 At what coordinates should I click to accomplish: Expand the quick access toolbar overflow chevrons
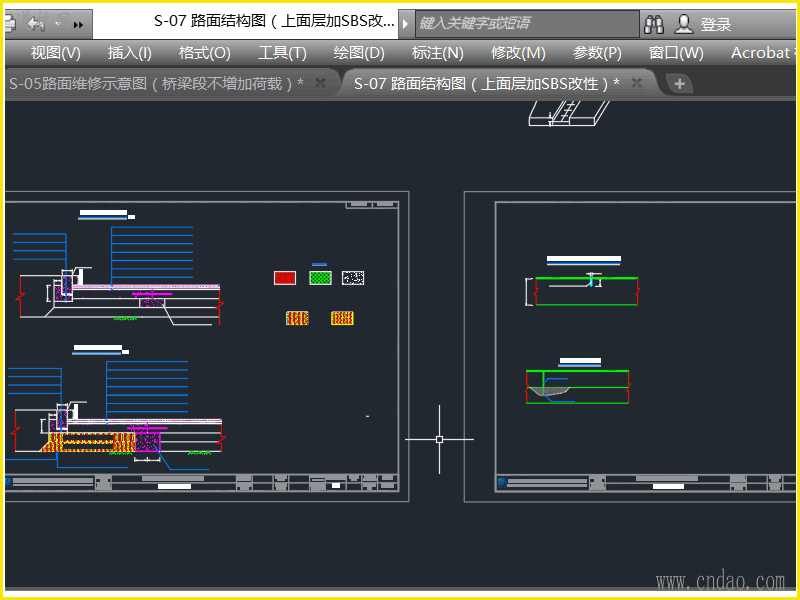pos(79,23)
